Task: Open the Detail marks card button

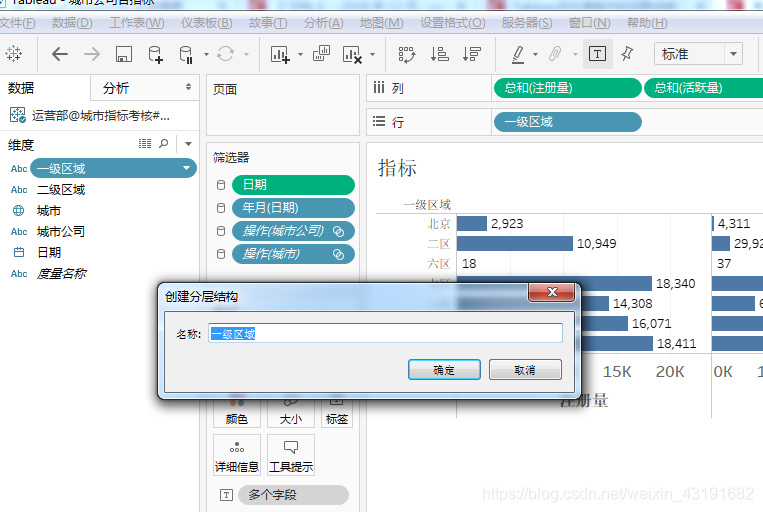Action: [237, 455]
